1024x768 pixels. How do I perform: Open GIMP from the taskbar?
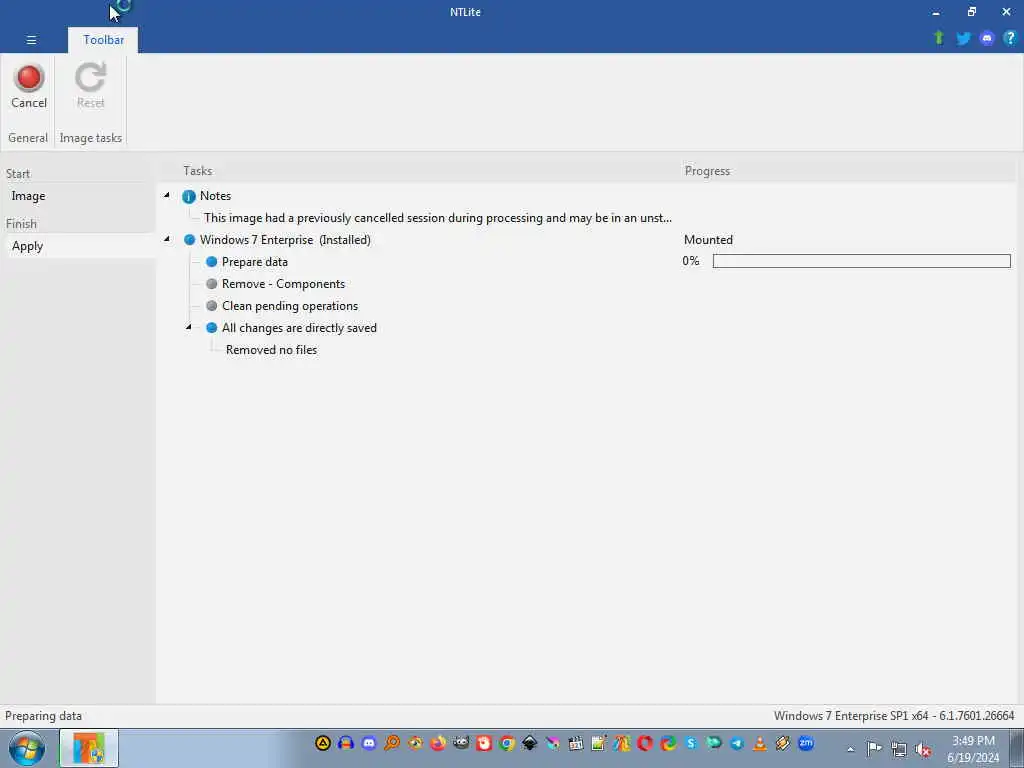point(461,743)
